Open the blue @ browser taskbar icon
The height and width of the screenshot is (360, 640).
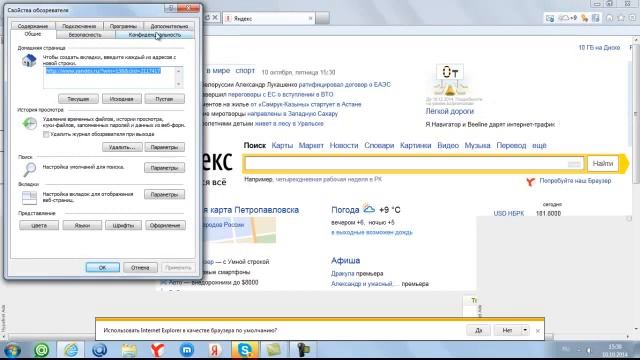point(99,350)
